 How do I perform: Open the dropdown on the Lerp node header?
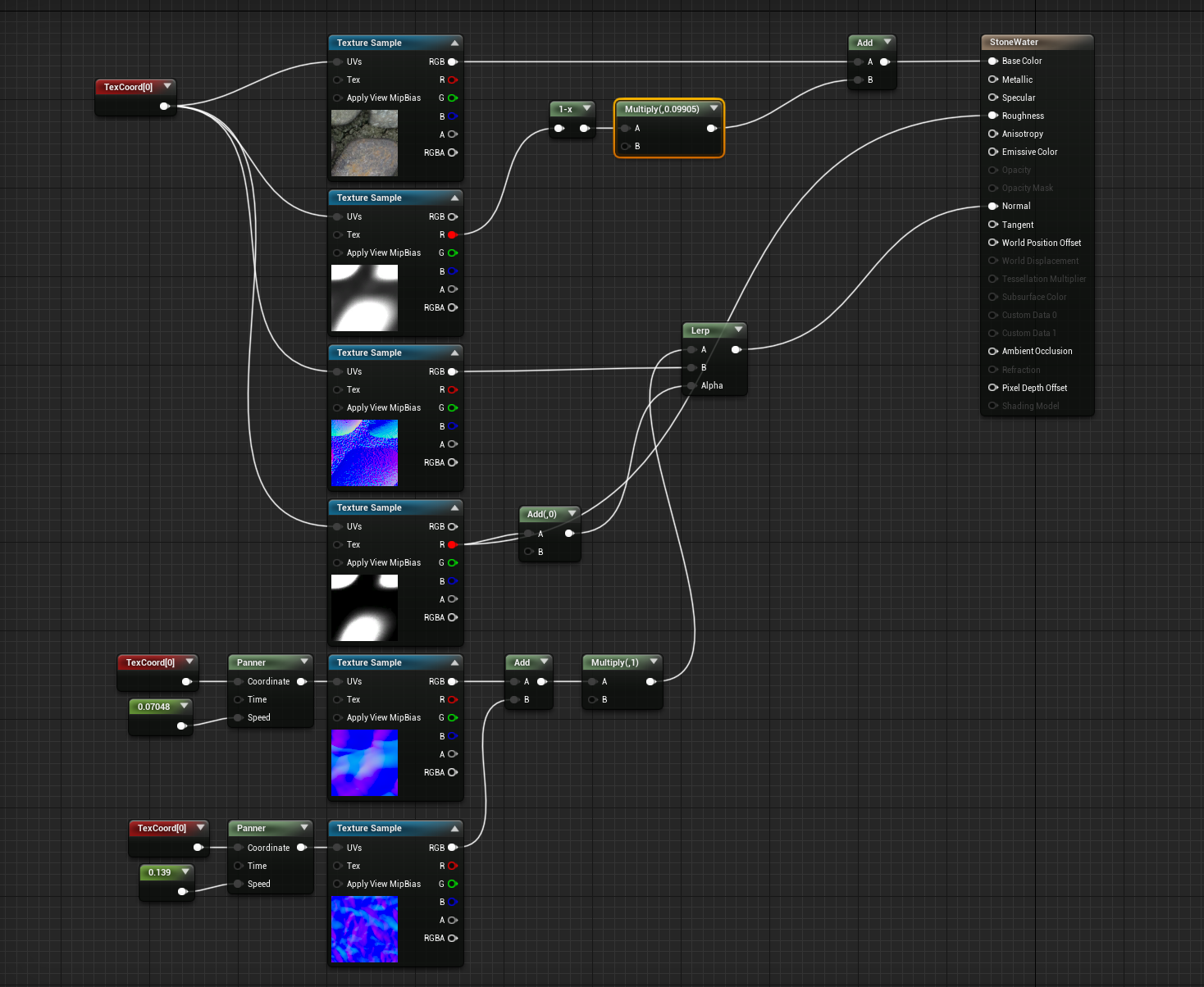(x=738, y=330)
